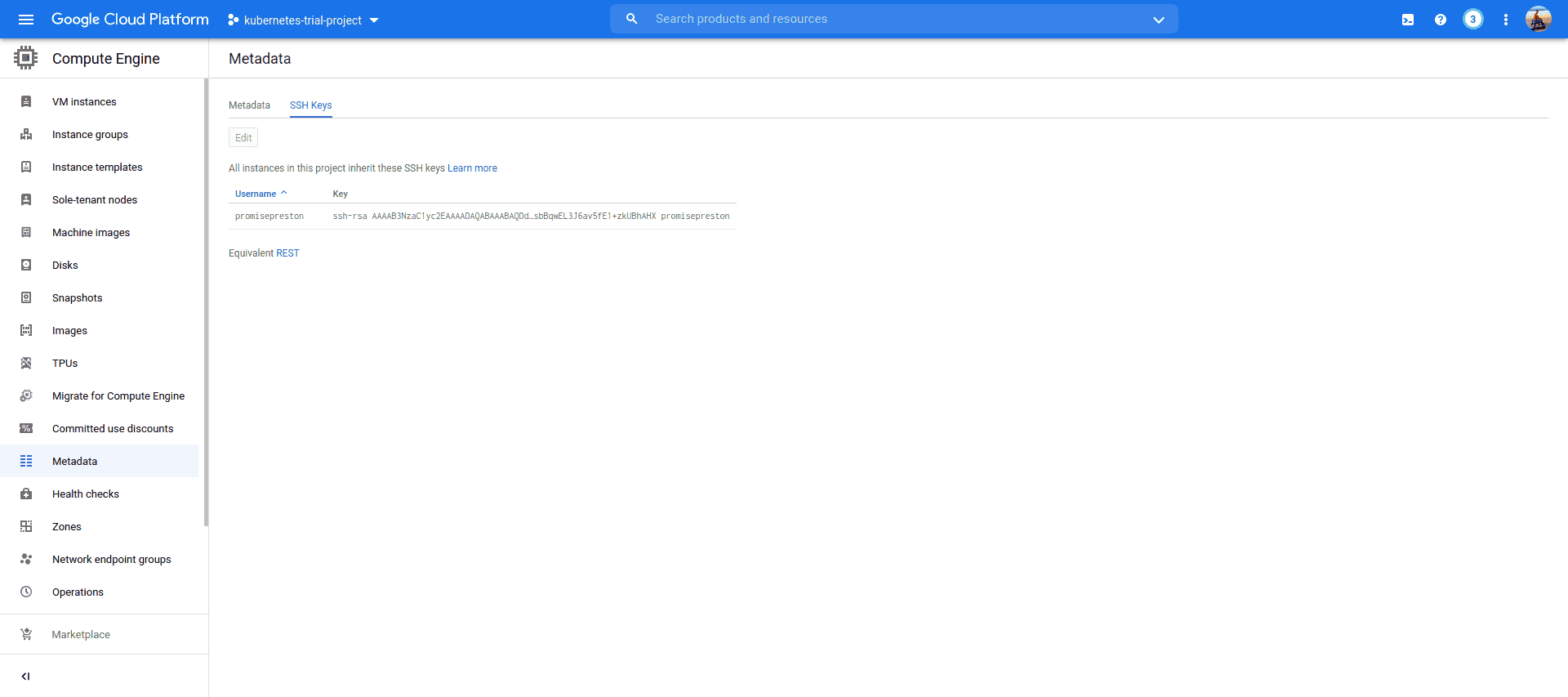
Task: Click the Marketplace cart icon
Action: pos(26,634)
